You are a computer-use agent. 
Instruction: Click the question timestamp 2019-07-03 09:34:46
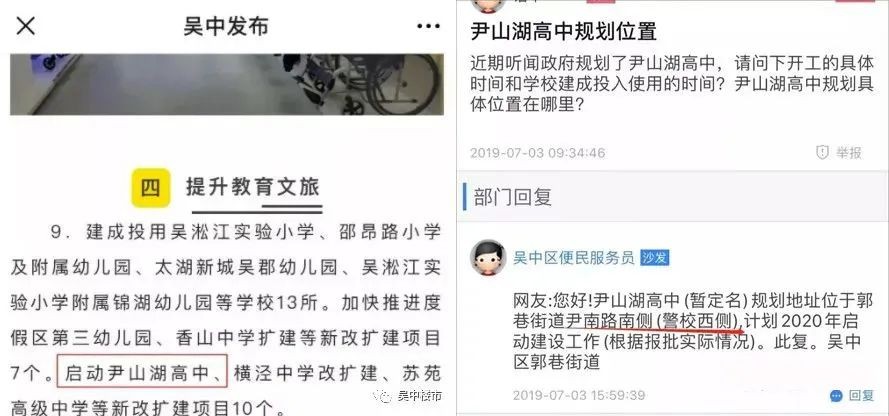537,153
